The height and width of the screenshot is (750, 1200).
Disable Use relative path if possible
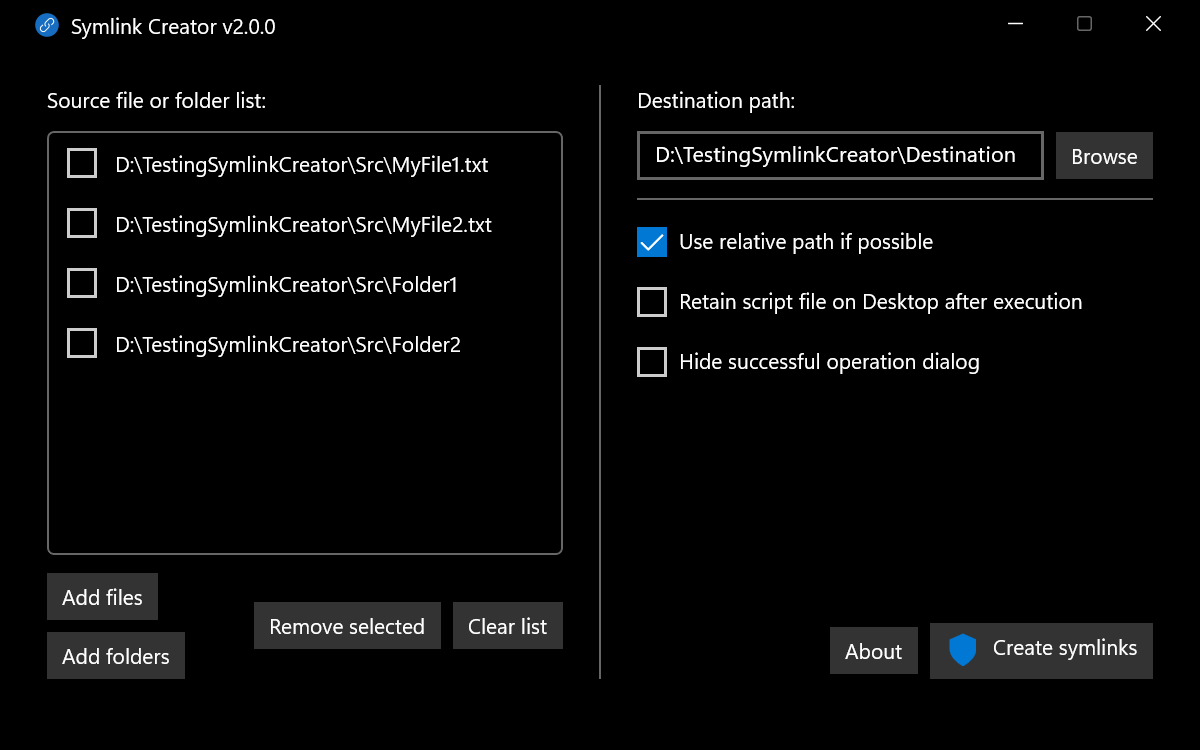click(x=652, y=242)
